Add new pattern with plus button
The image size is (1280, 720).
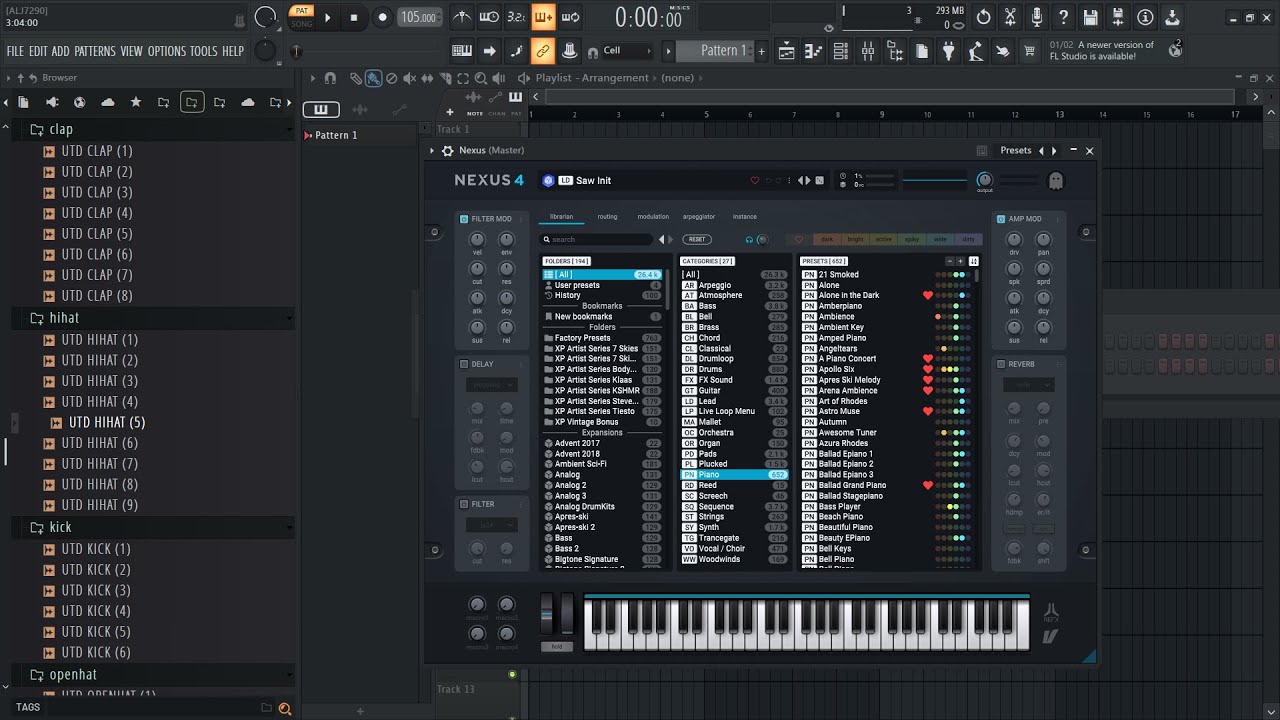click(761, 51)
